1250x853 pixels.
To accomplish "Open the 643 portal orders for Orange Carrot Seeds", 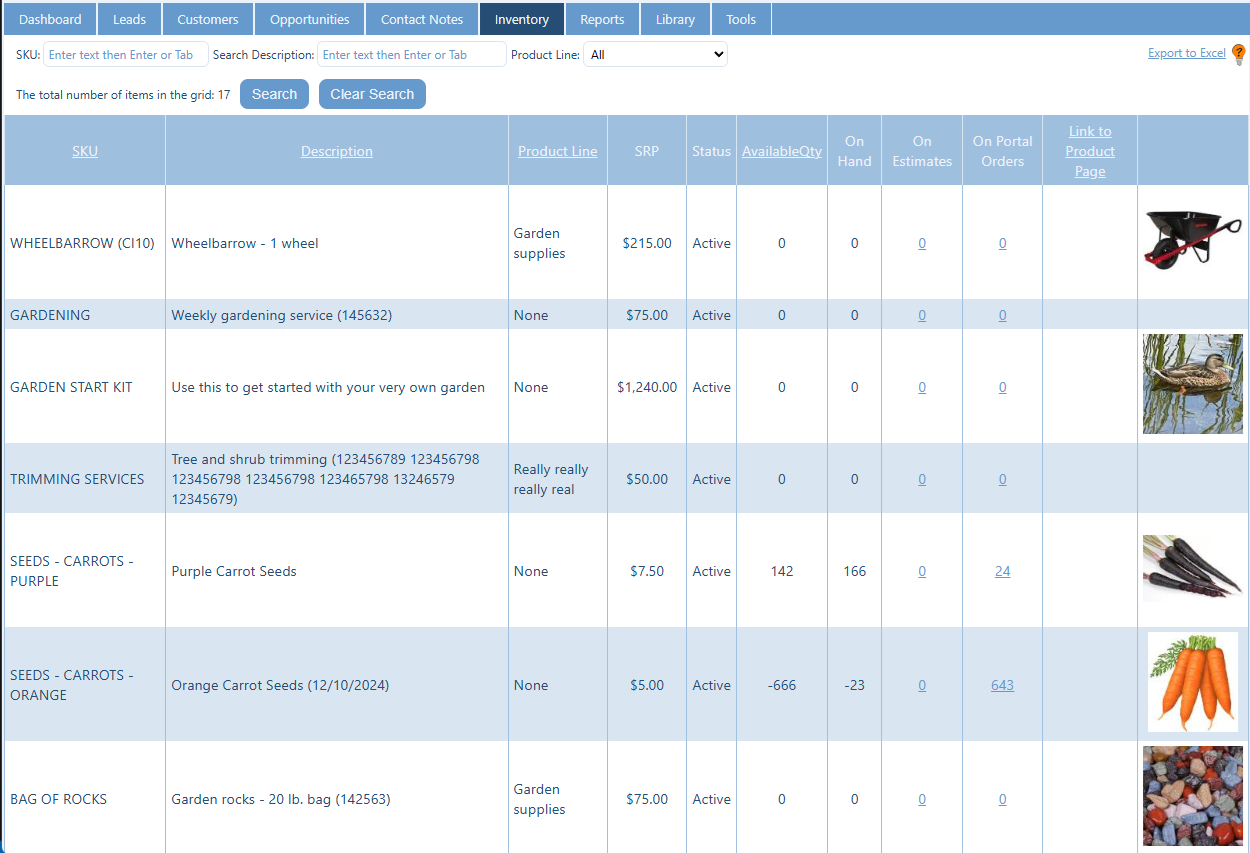I will pyautogui.click(x=1002, y=685).
